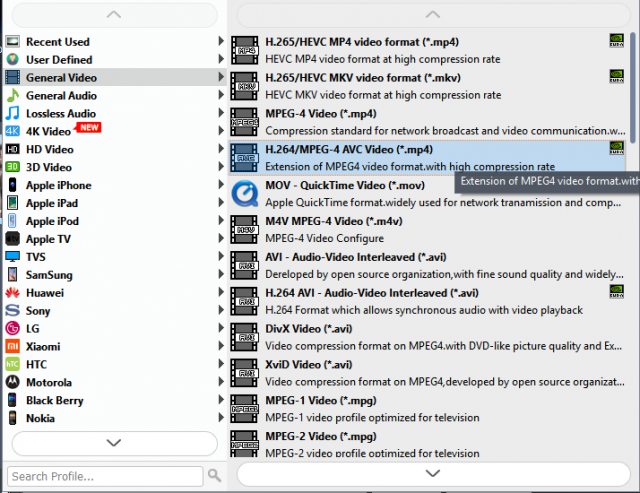
Task: Expand the SamSung submenu arrow
Action: point(221,274)
